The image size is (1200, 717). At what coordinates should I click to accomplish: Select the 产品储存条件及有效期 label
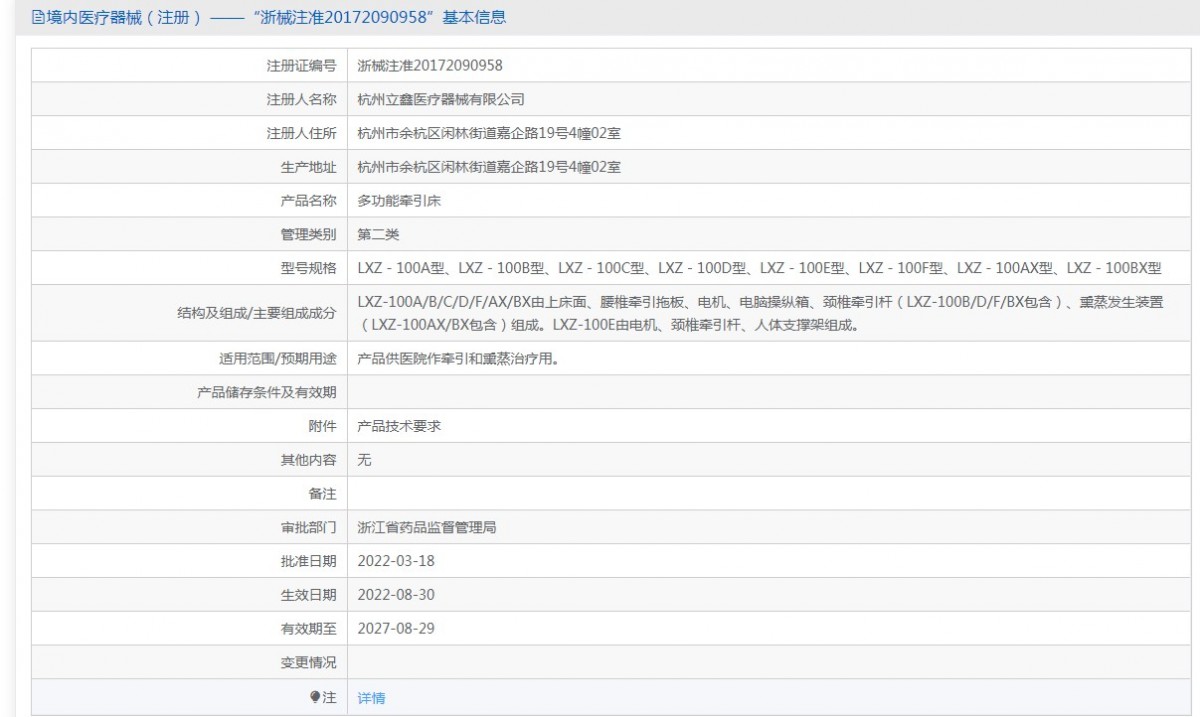267,392
